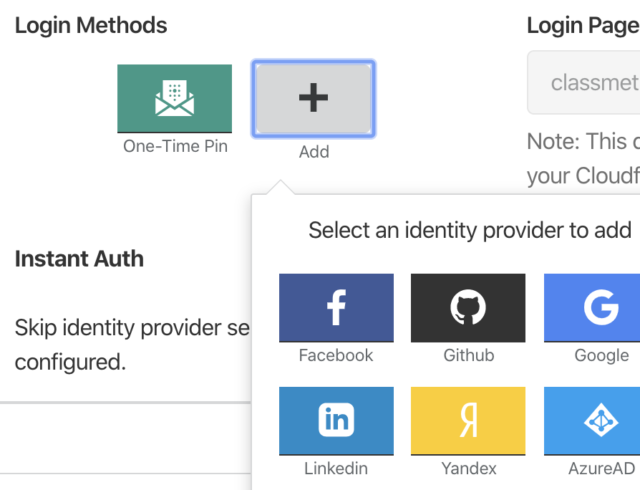Select the Github identity provider tile
Viewport: 640px width, 490px height.
click(x=468, y=308)
